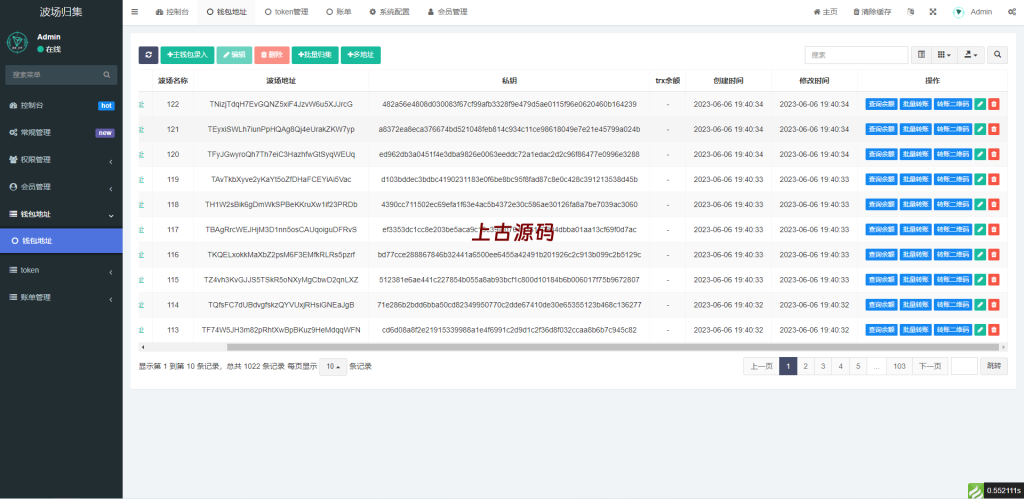Click the 主钱包录入 add button
Viewport: 1024px width, 499px height.
[x=187, y=56]
